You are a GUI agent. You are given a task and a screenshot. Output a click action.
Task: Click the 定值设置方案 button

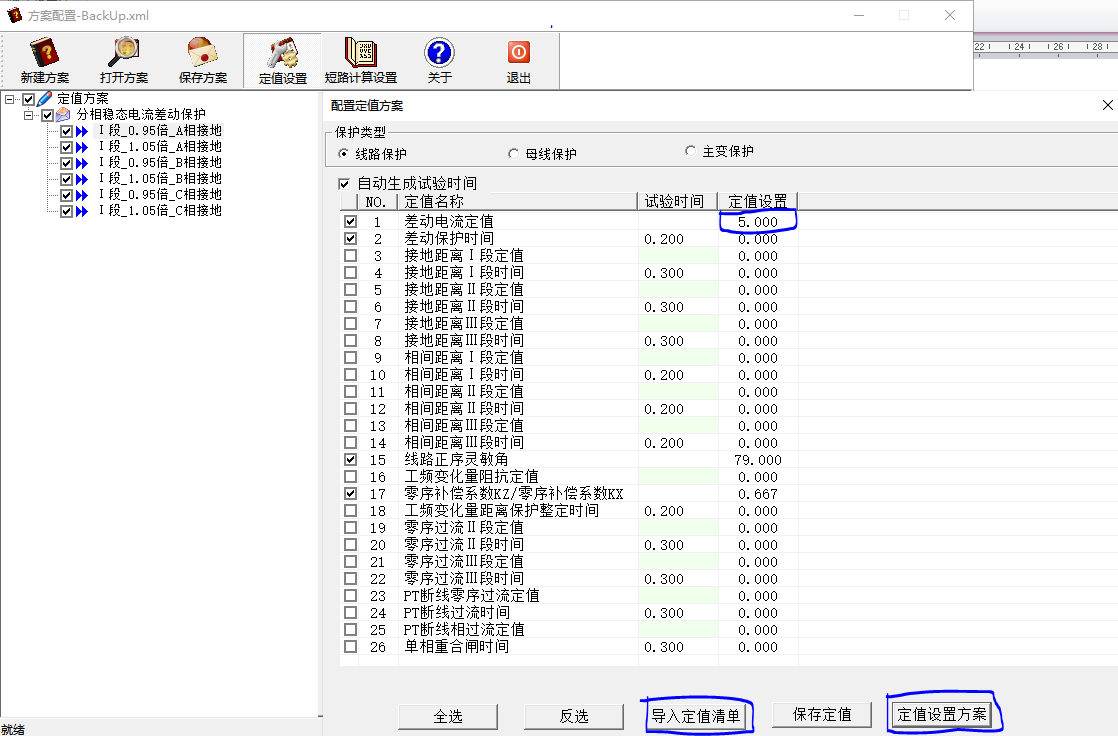(x=941, y=714)
